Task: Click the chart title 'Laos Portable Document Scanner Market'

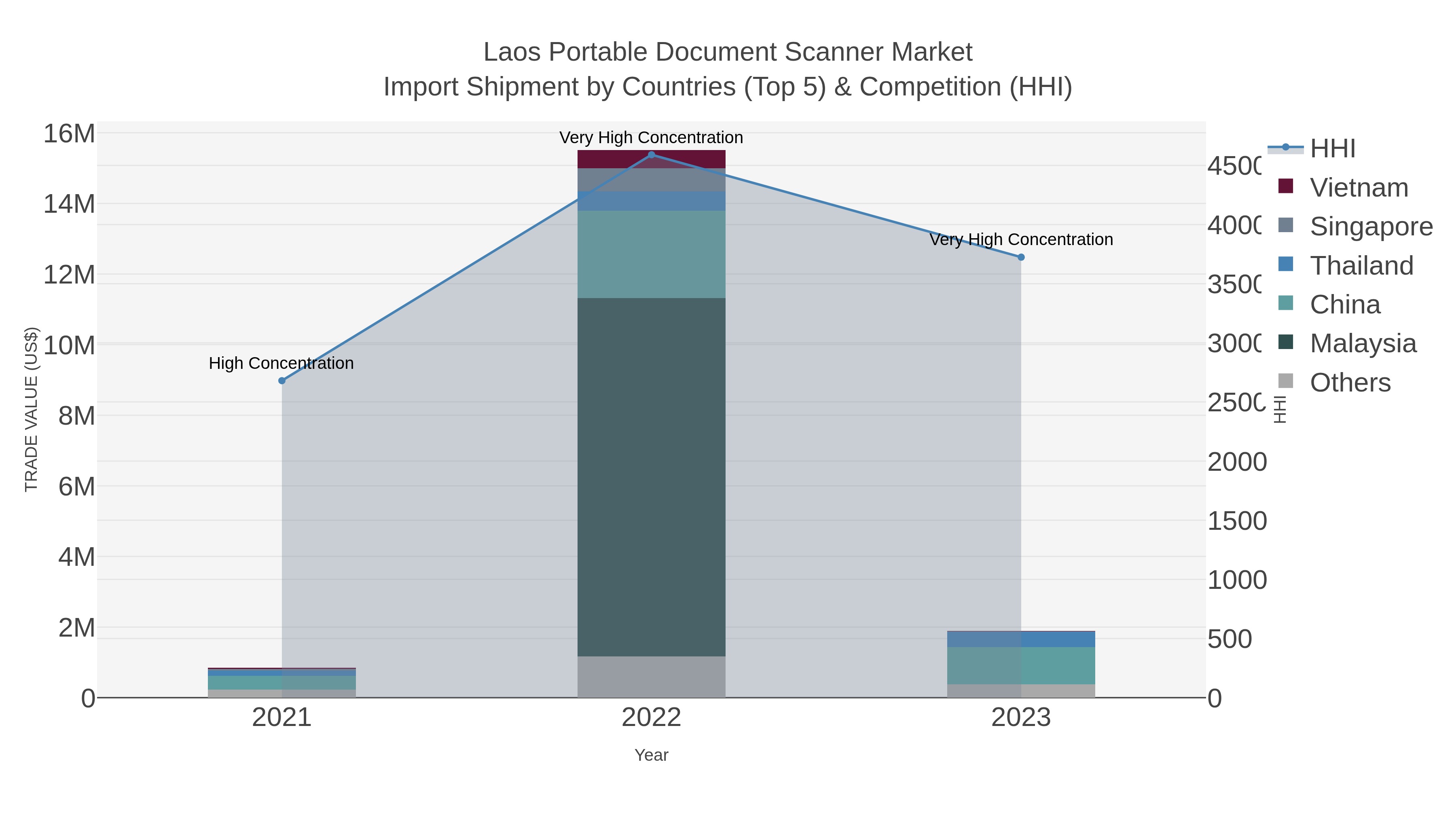Action: pyautogui.click(x=728, y=52)
